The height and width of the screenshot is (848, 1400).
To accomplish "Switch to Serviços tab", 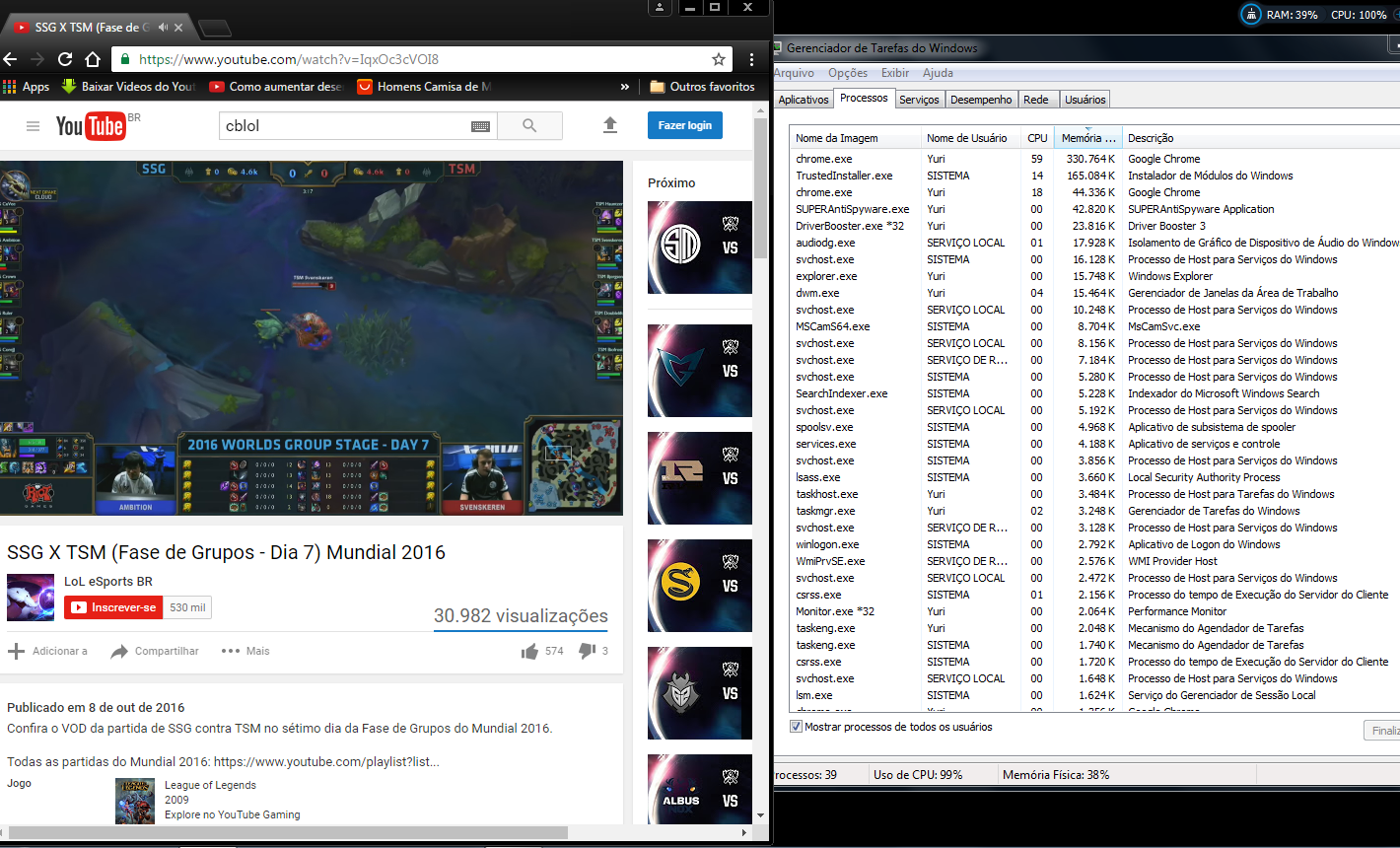I will (919, 100).
